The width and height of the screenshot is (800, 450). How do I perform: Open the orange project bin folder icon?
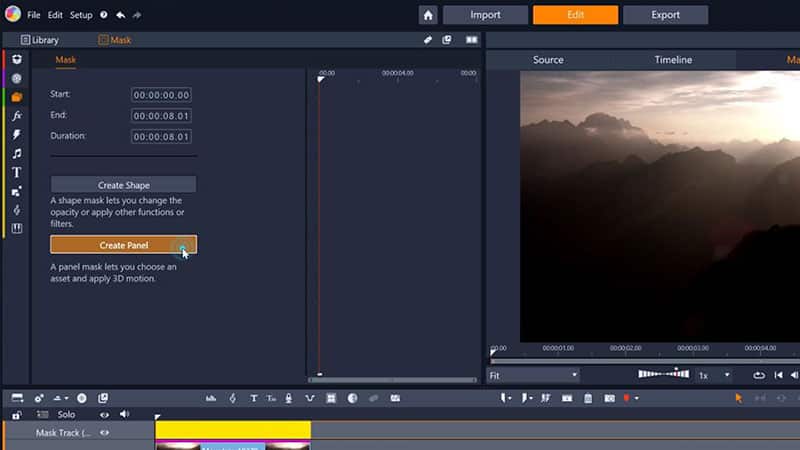coord(17,97)
